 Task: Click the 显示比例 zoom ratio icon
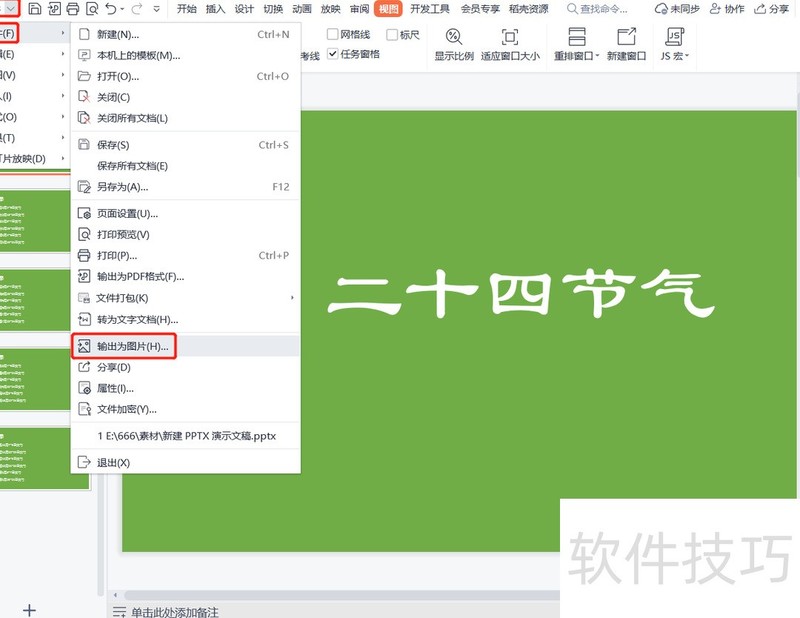454,38
